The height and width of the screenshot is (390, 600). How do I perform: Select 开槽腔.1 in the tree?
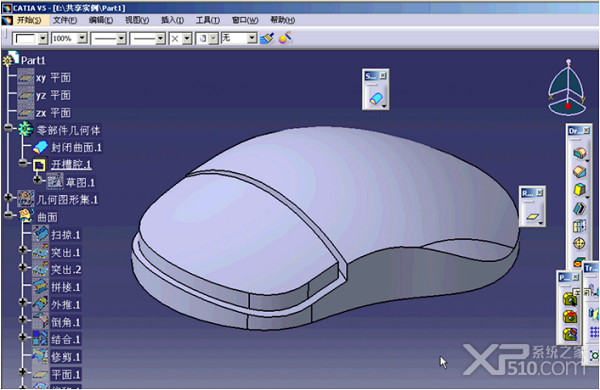pos(71,165)
